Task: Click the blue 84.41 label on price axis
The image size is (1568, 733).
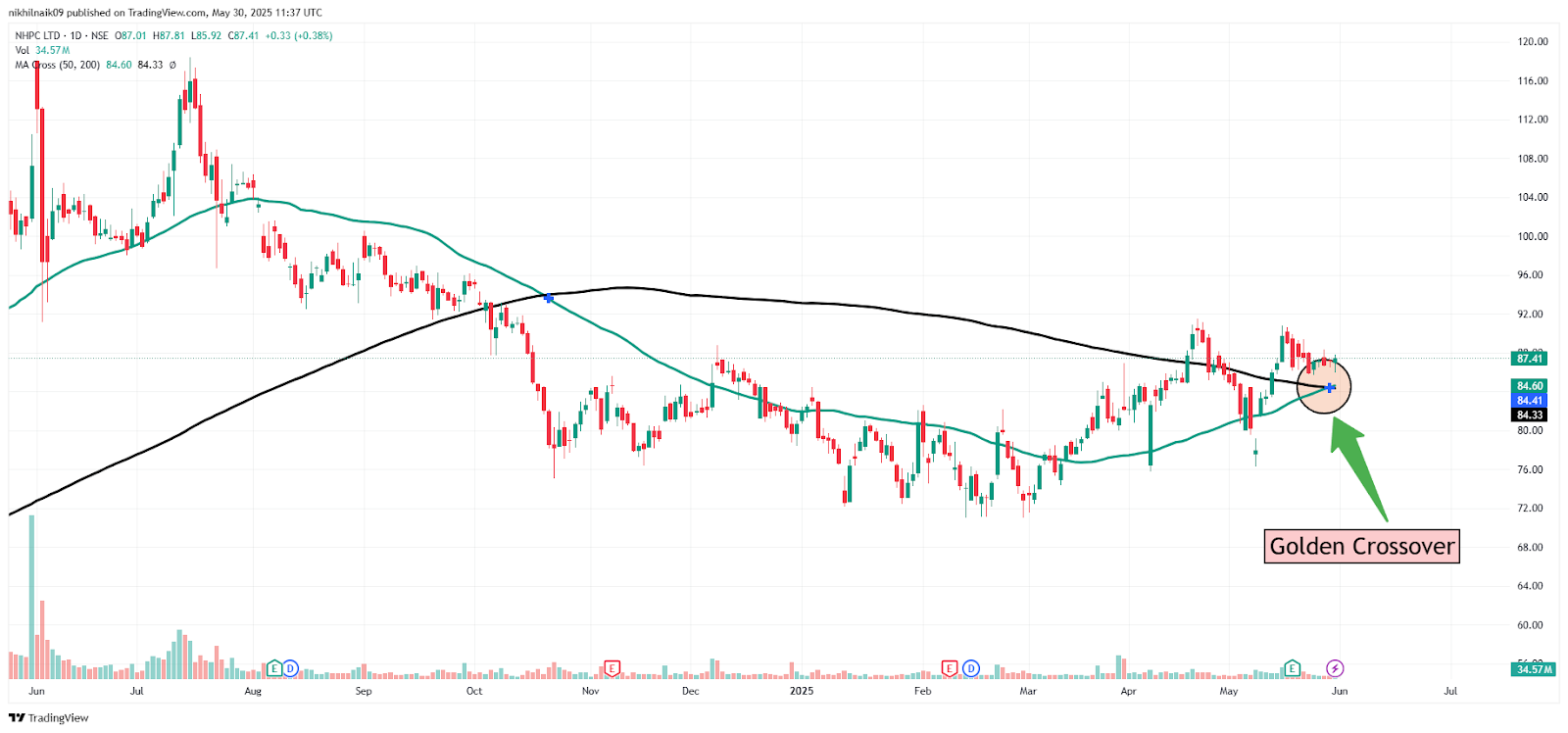Action: 1530,401
